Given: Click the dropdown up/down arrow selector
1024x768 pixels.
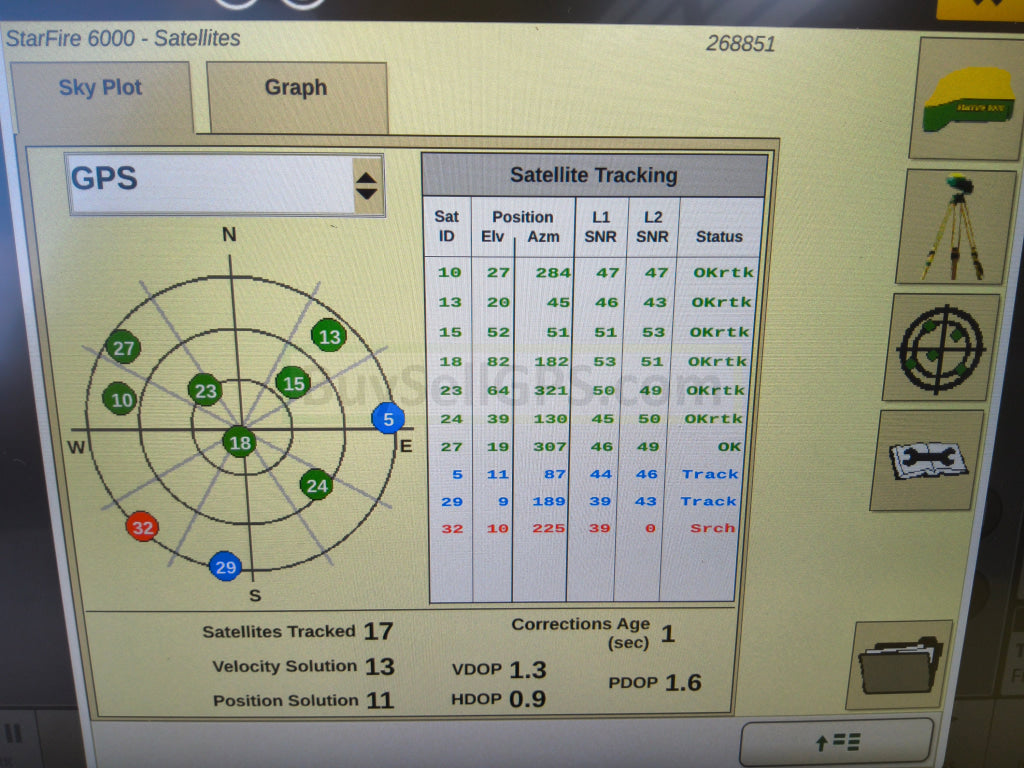Looking at the screenshot, I should [367, 184].
